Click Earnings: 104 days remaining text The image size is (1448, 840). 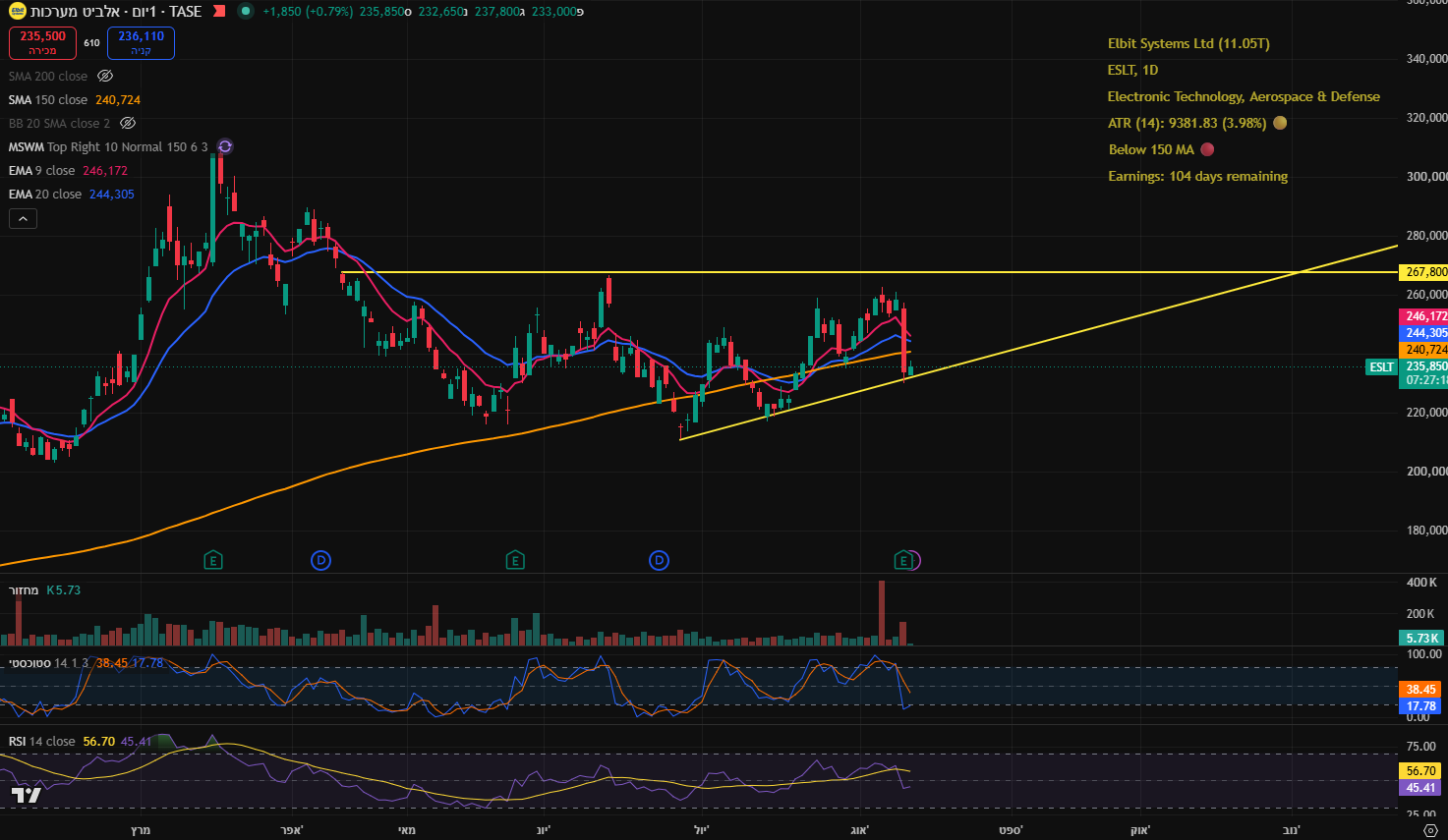tap(1198, 176)
